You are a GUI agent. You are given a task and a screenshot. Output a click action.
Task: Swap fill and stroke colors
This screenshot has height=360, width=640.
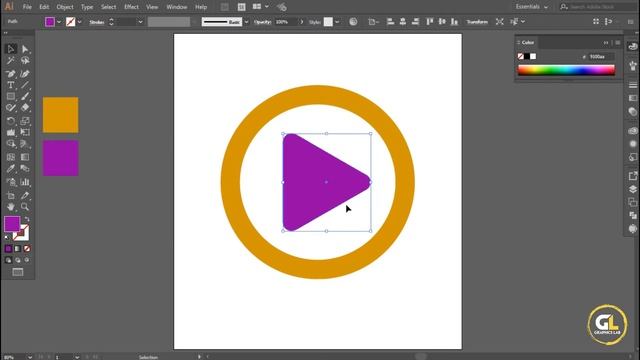(x=27, y=219)
